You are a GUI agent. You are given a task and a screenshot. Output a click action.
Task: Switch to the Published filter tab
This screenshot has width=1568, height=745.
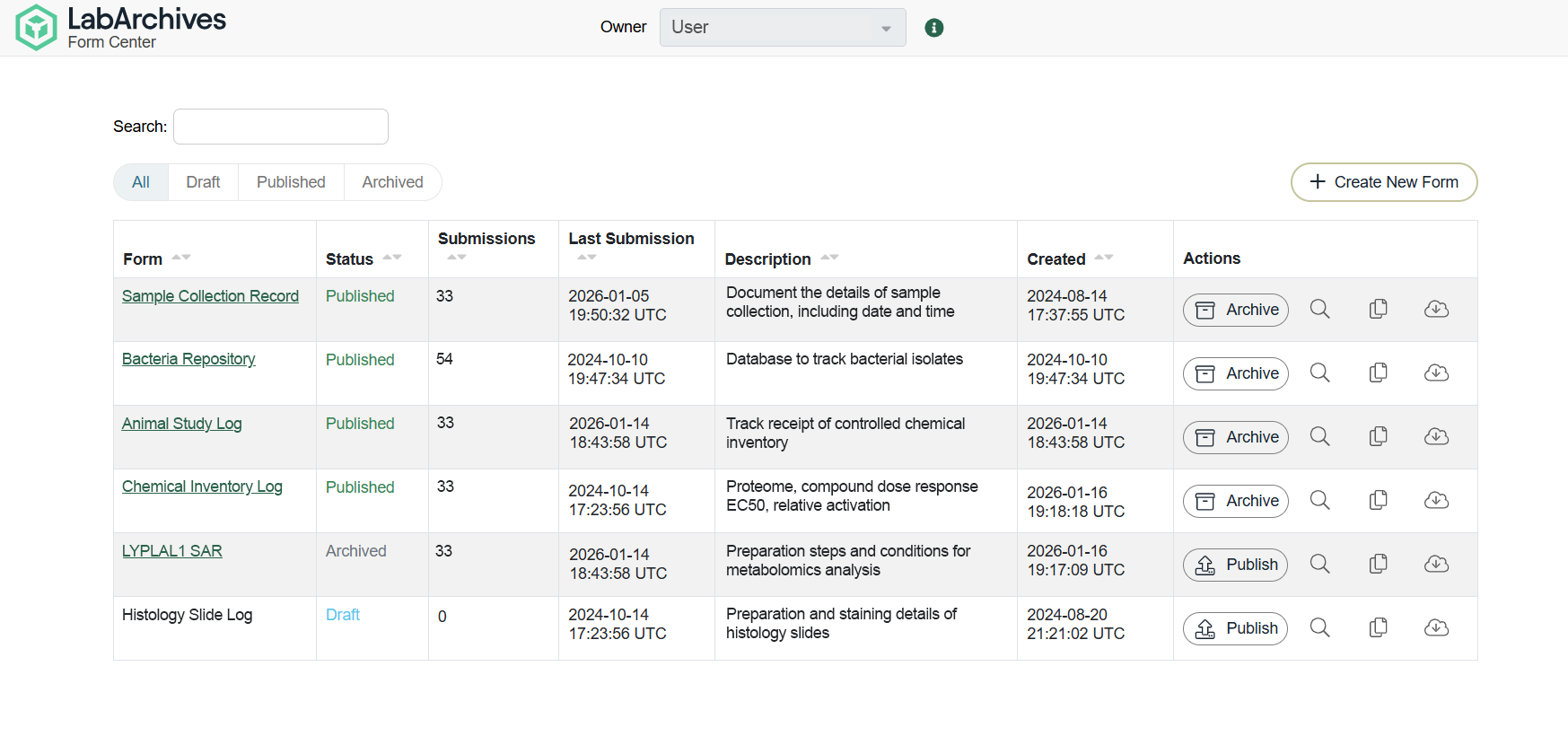(291, 182)
